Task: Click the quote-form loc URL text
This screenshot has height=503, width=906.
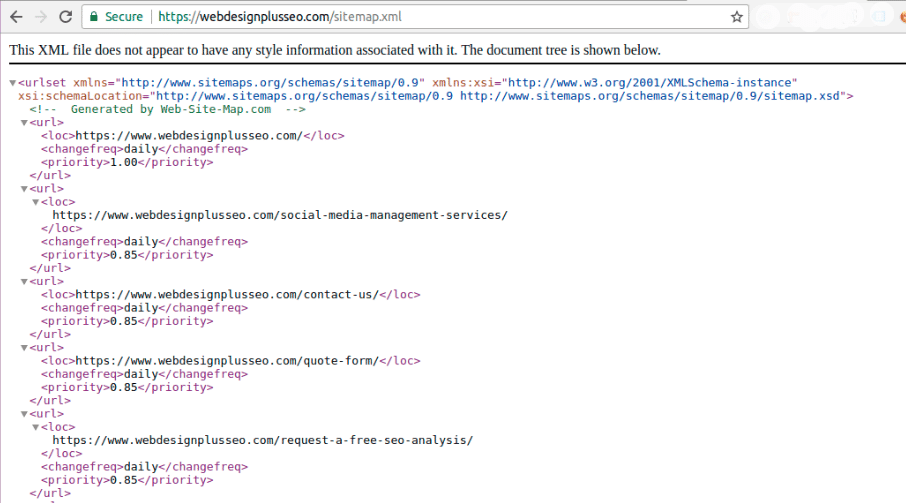Action: pos(227,361)
